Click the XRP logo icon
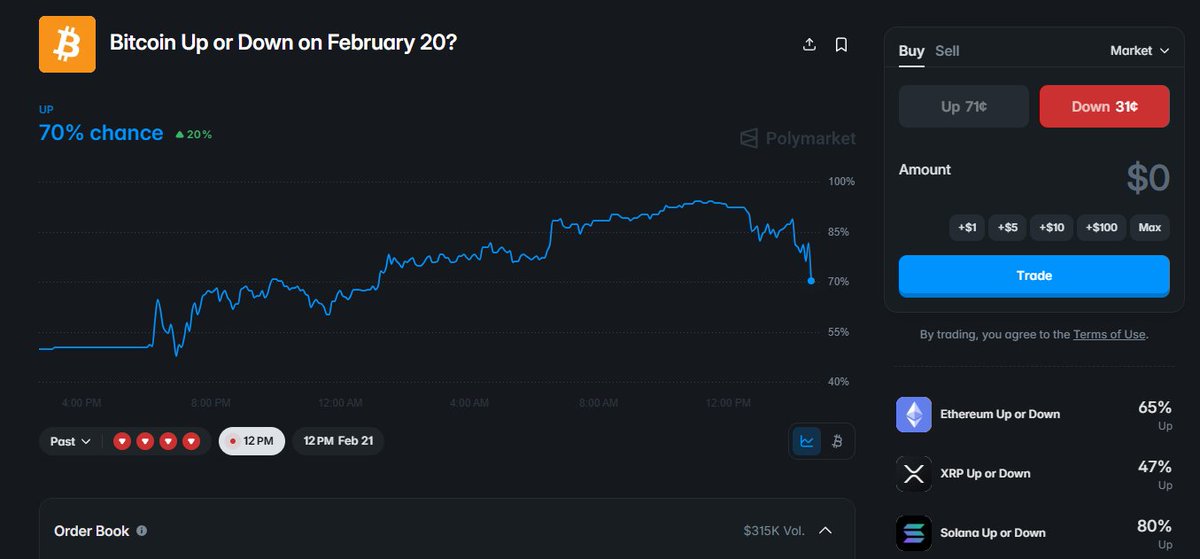 click(914, 474)
